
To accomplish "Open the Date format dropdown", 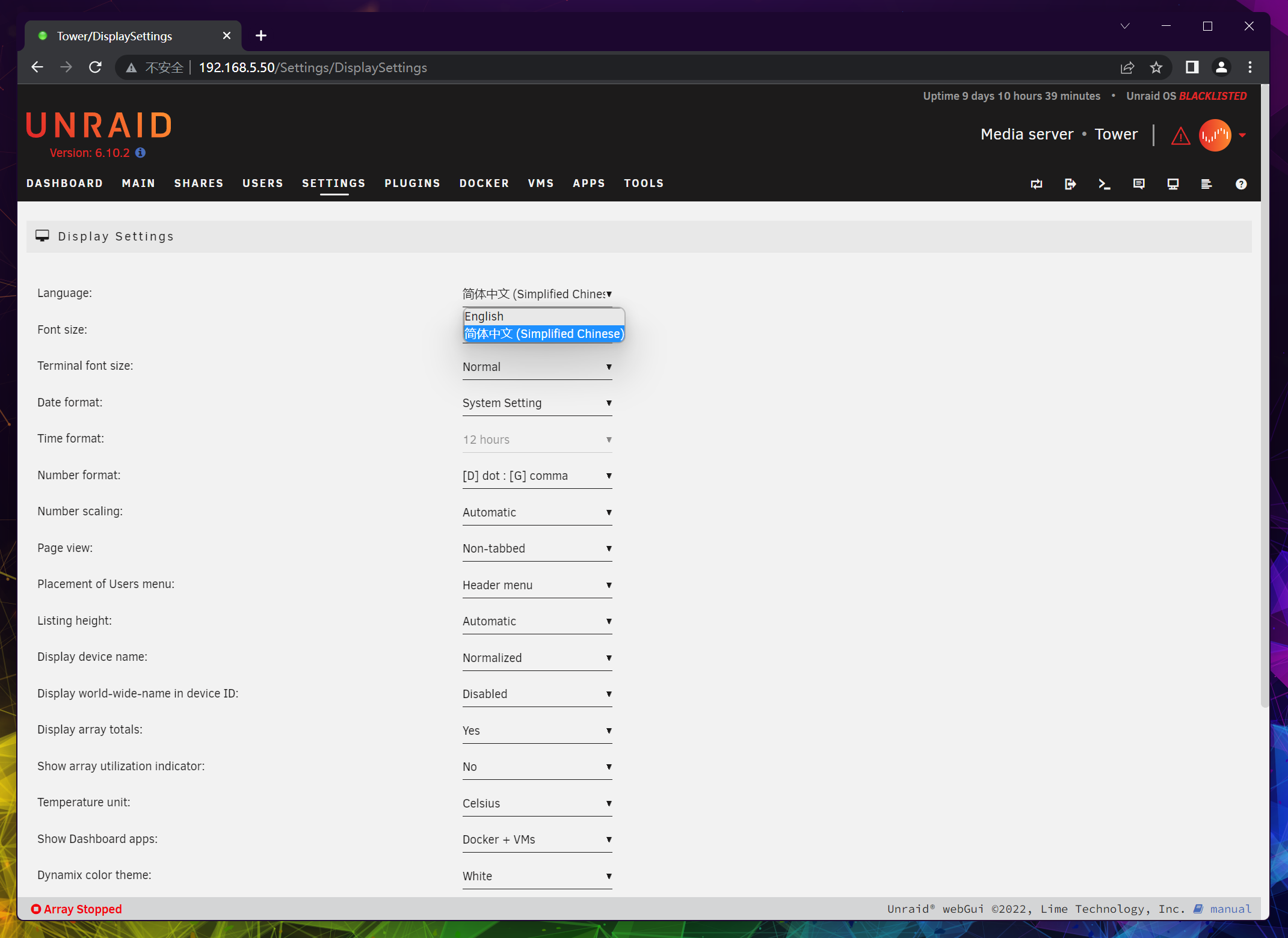I will tap(537, 403).
